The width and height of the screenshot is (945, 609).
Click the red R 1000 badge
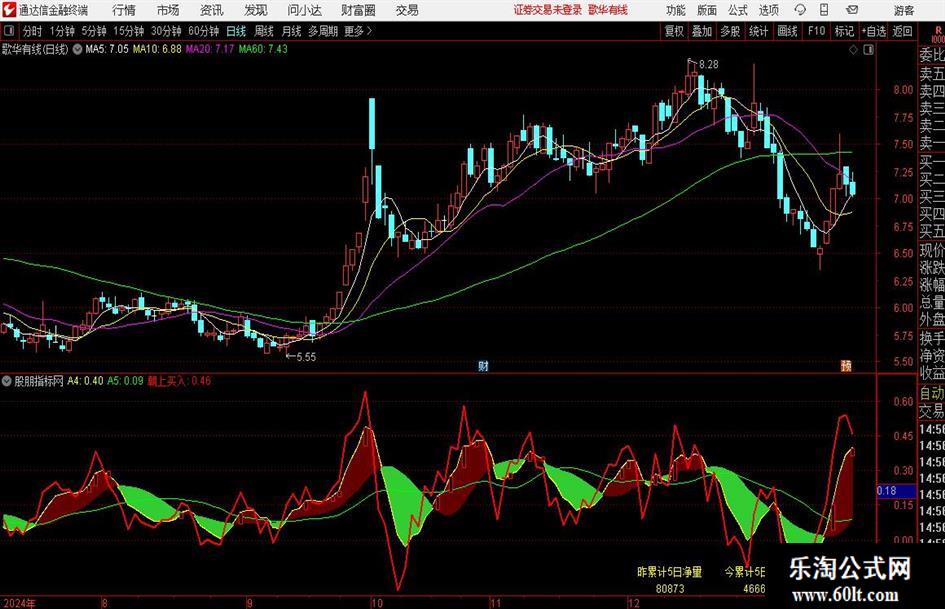coord(938,33)
